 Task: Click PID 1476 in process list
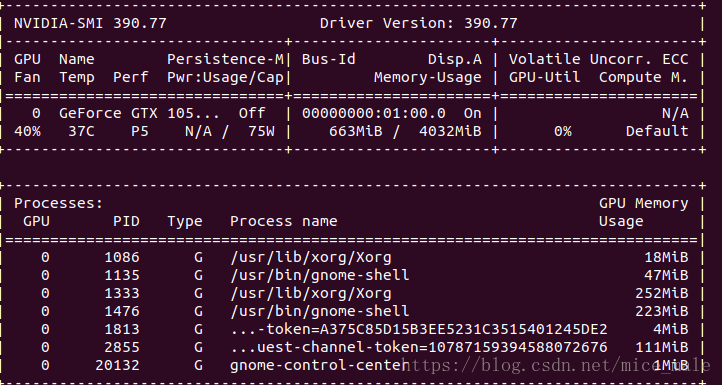coord(122,311)
